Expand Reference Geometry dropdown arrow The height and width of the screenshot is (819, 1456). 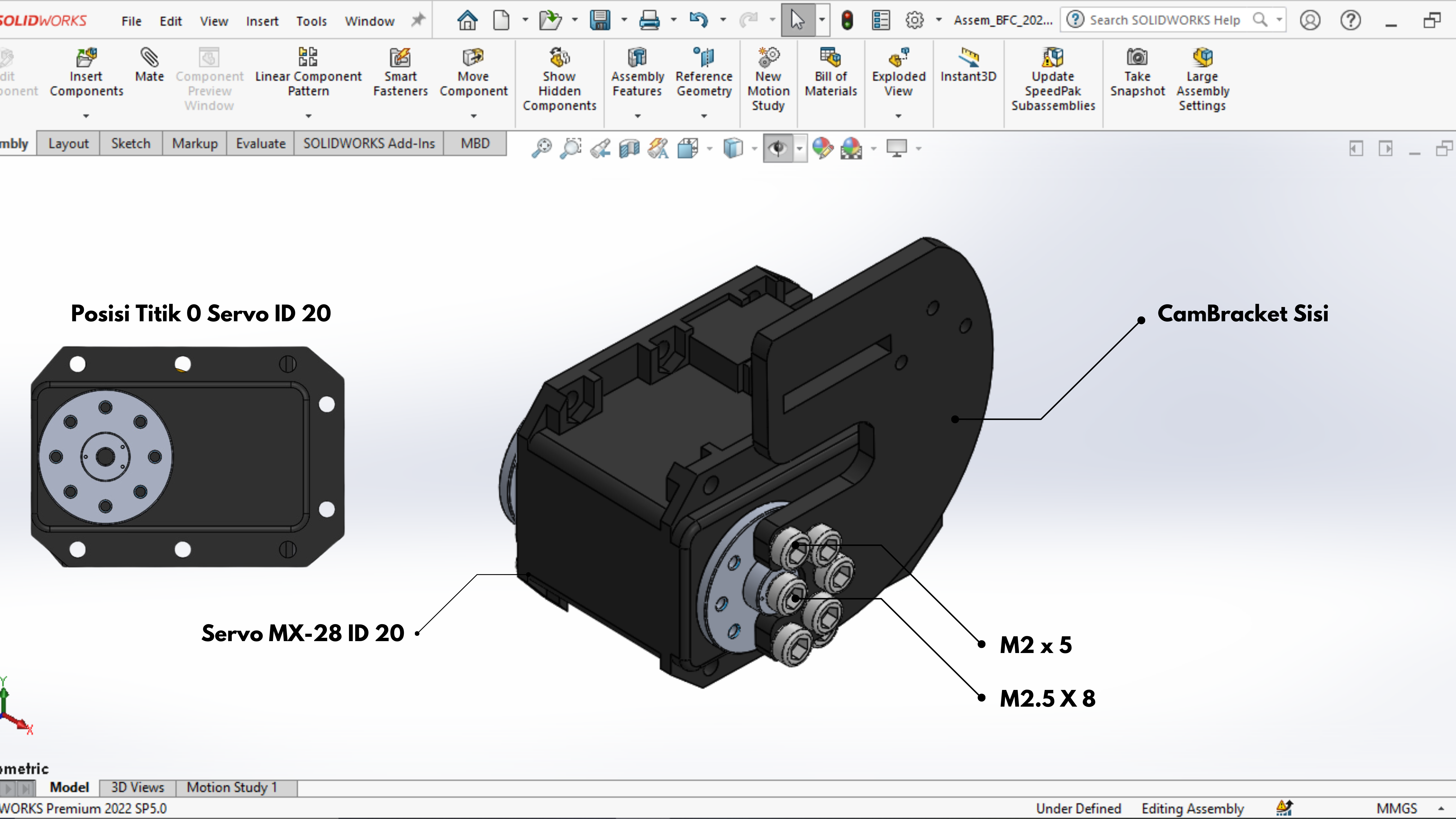click(704, 116)
